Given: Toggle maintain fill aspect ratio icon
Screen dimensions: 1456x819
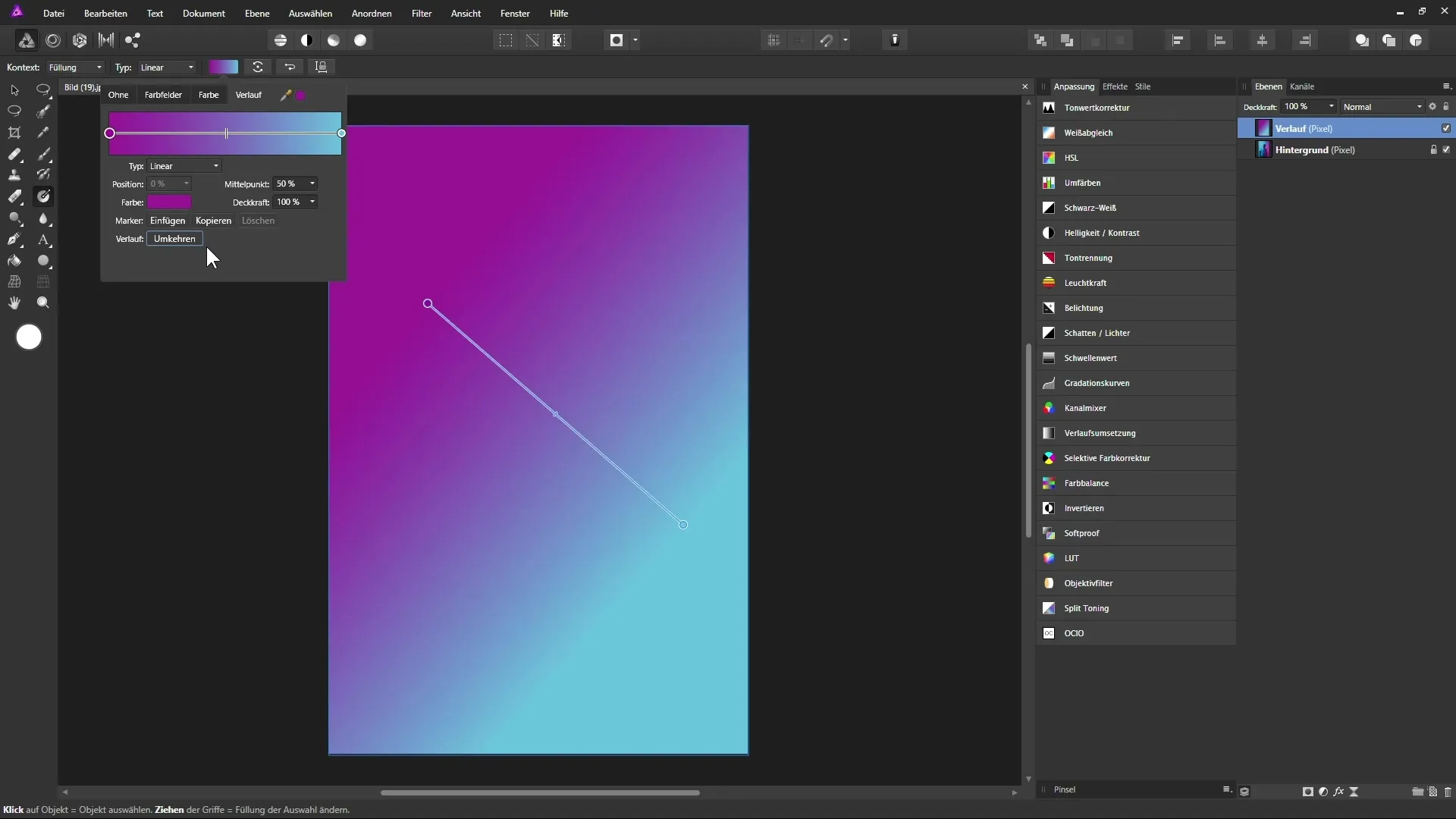Looking at the screenshot, I should 322,67.
